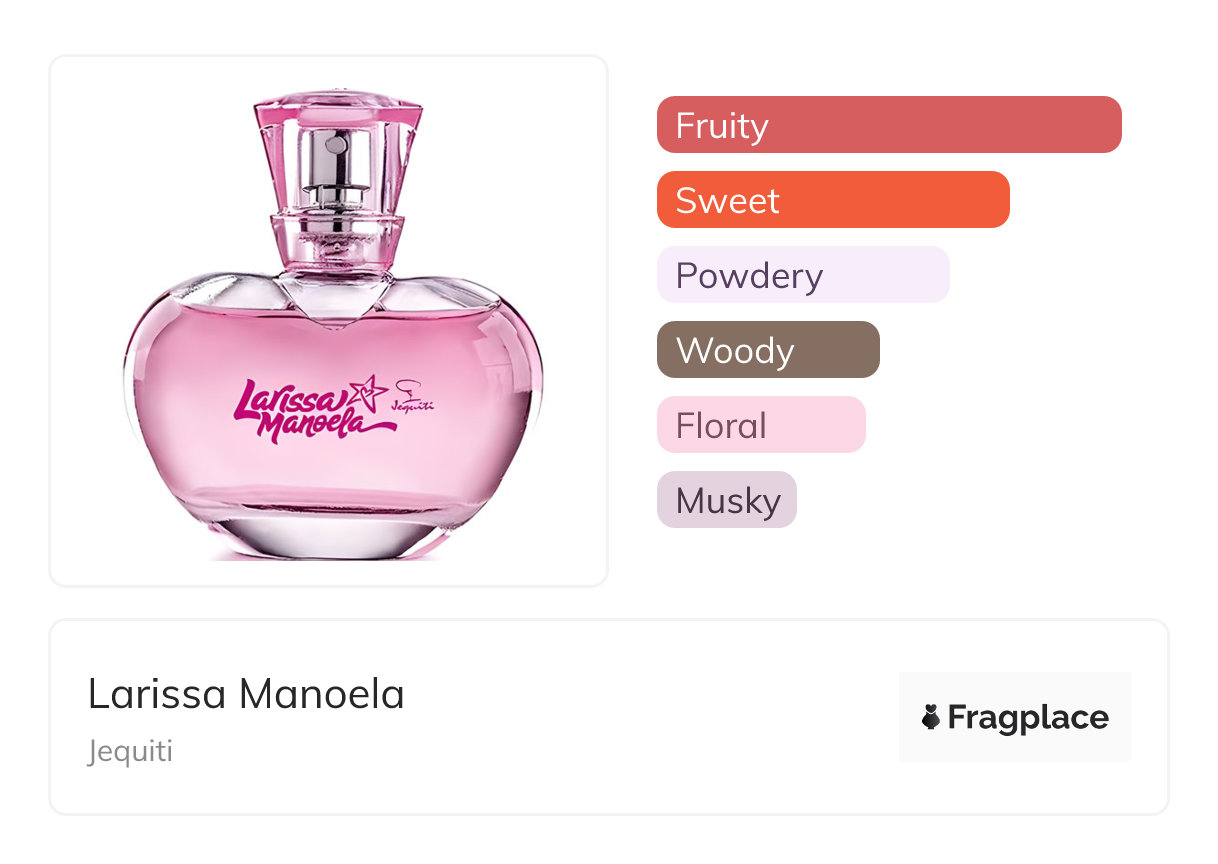This screenshot has width=1218, height=864.
Task: Click the Fragplace bottle logo icon
Action: pyautogui.click(x=931, y=717)
